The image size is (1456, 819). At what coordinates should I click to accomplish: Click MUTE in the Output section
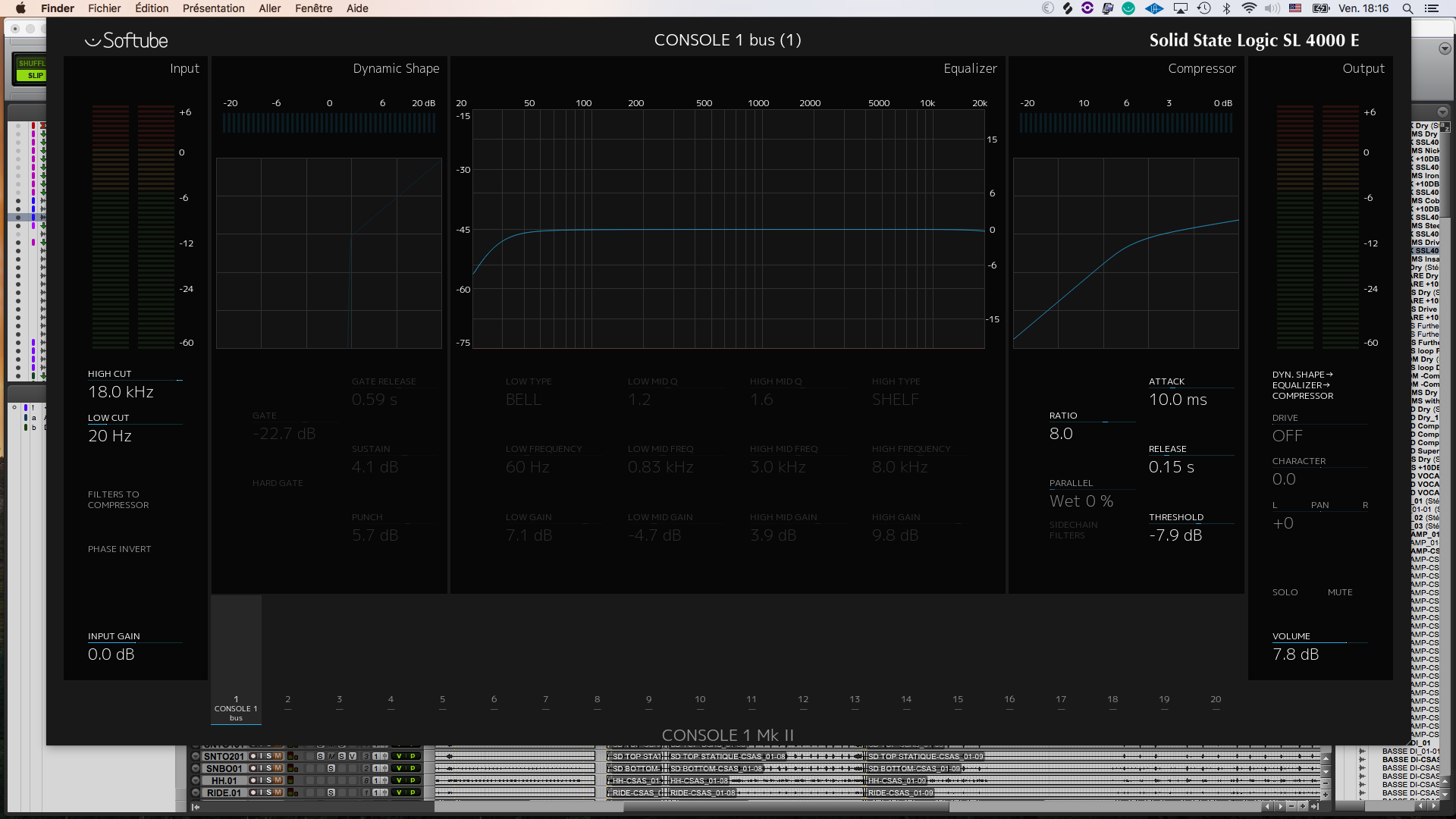click(1341, 592)
